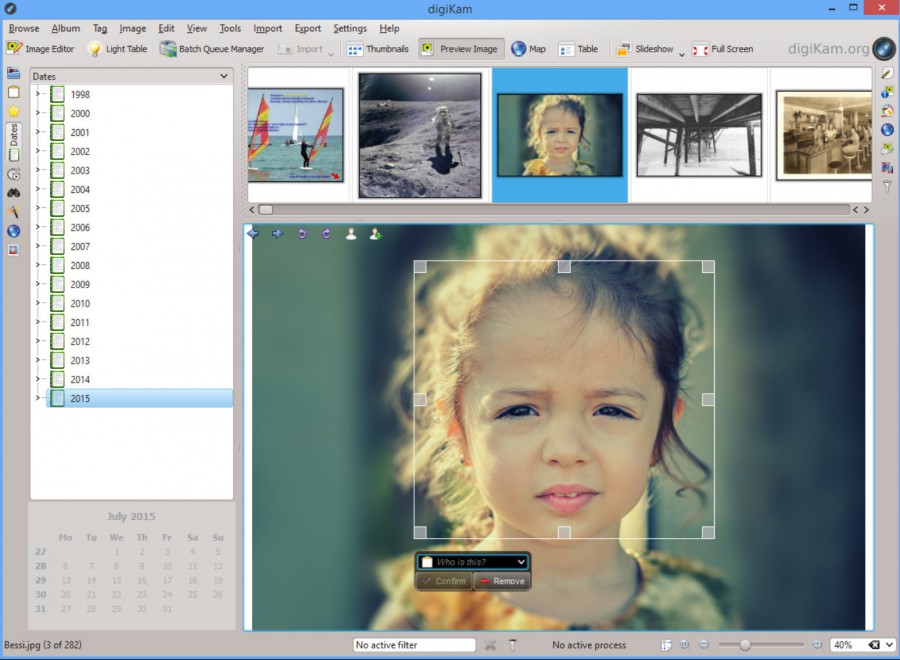Click the back arrow in the preview toolbar
Viewport: 900px width, 660px height.
(x=252, y=234)
